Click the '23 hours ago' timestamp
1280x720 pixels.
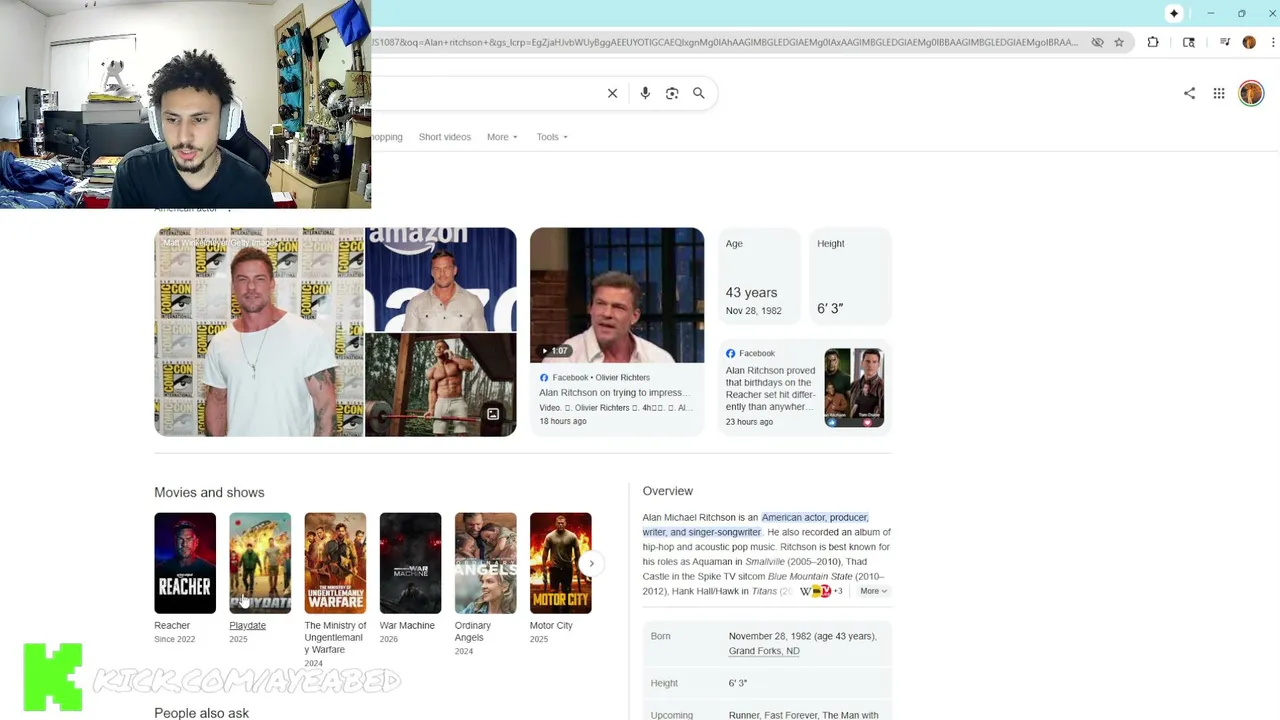749,422
